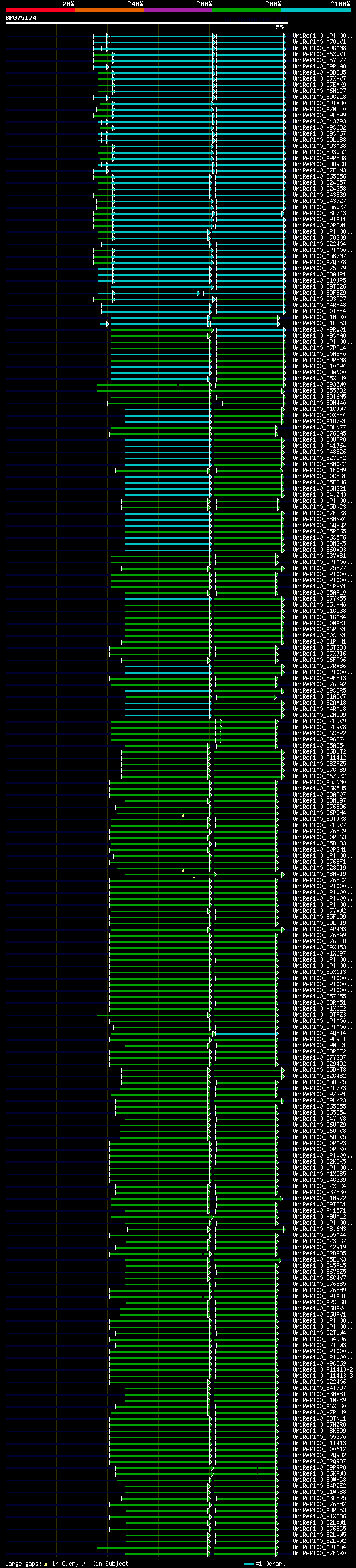Select hit UniRef100_Q9FY99
Viewport: 356px width, 1568px height.
click(x=319, y=115)
